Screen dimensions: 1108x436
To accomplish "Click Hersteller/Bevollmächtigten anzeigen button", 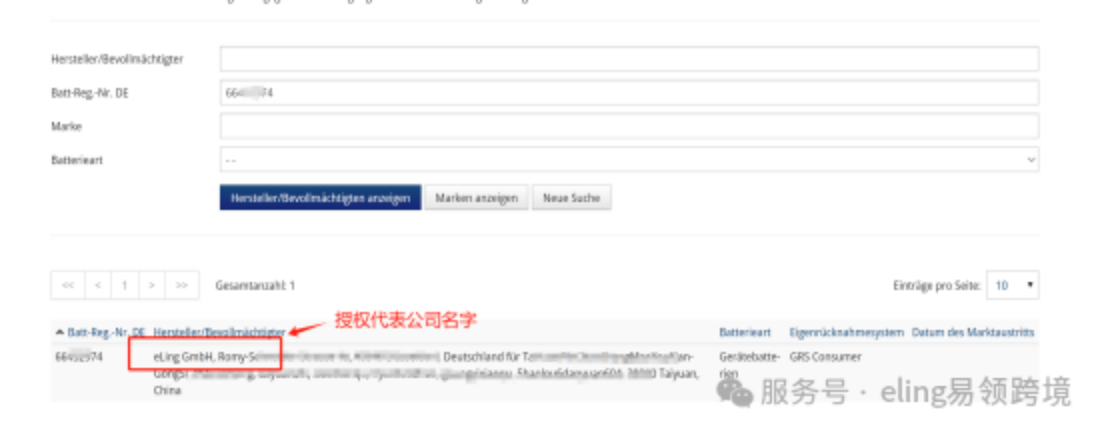I will 320,198.
